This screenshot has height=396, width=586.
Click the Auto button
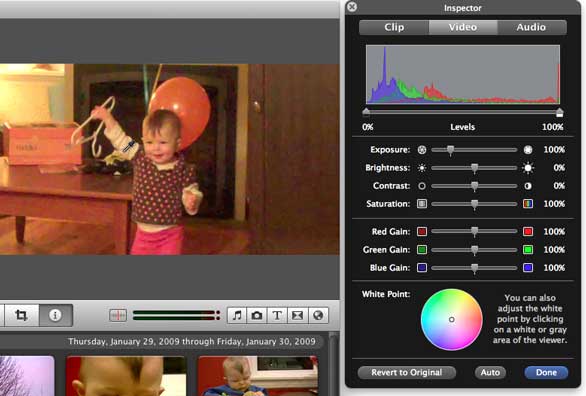490,372
